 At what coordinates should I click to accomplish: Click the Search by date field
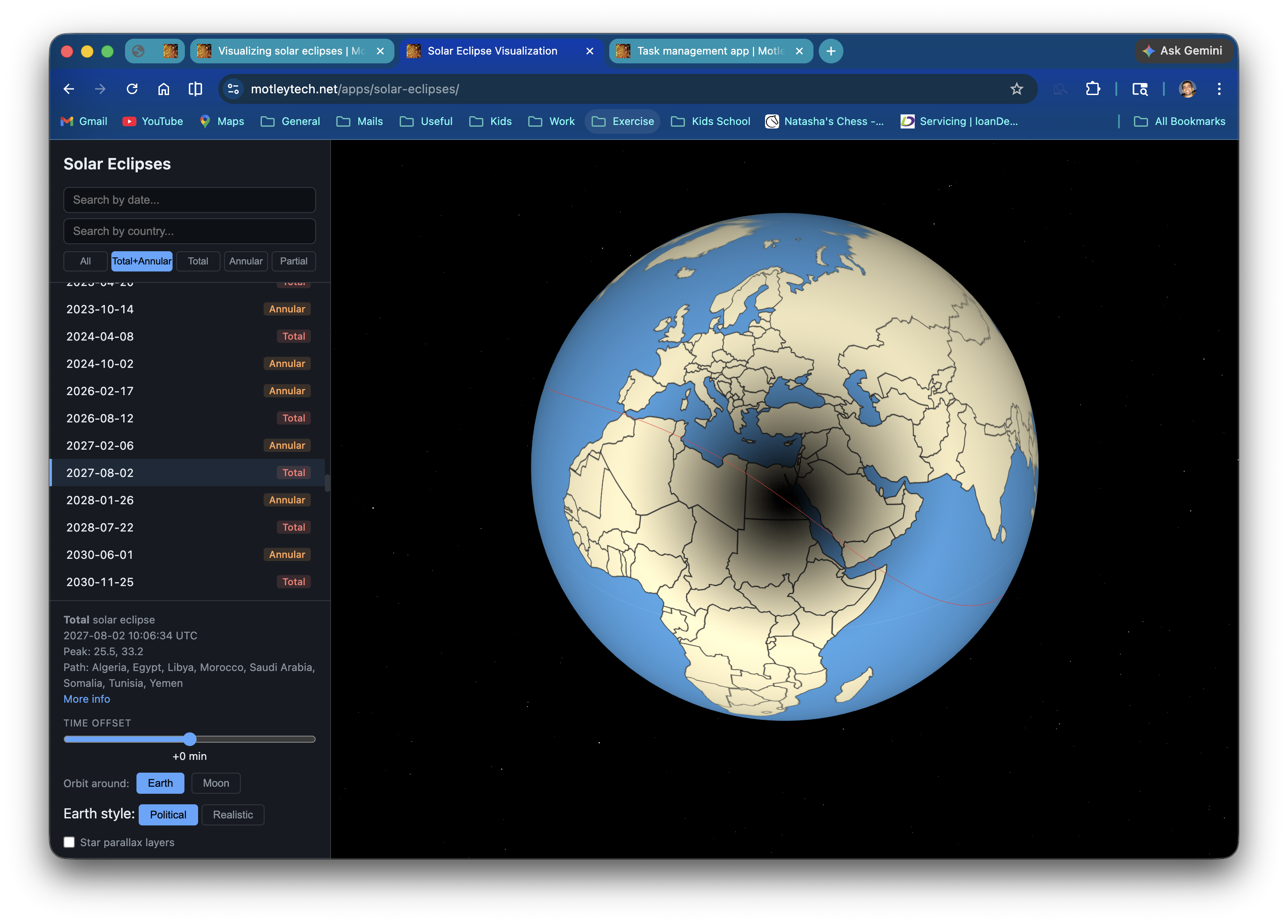tap(189, 200)
